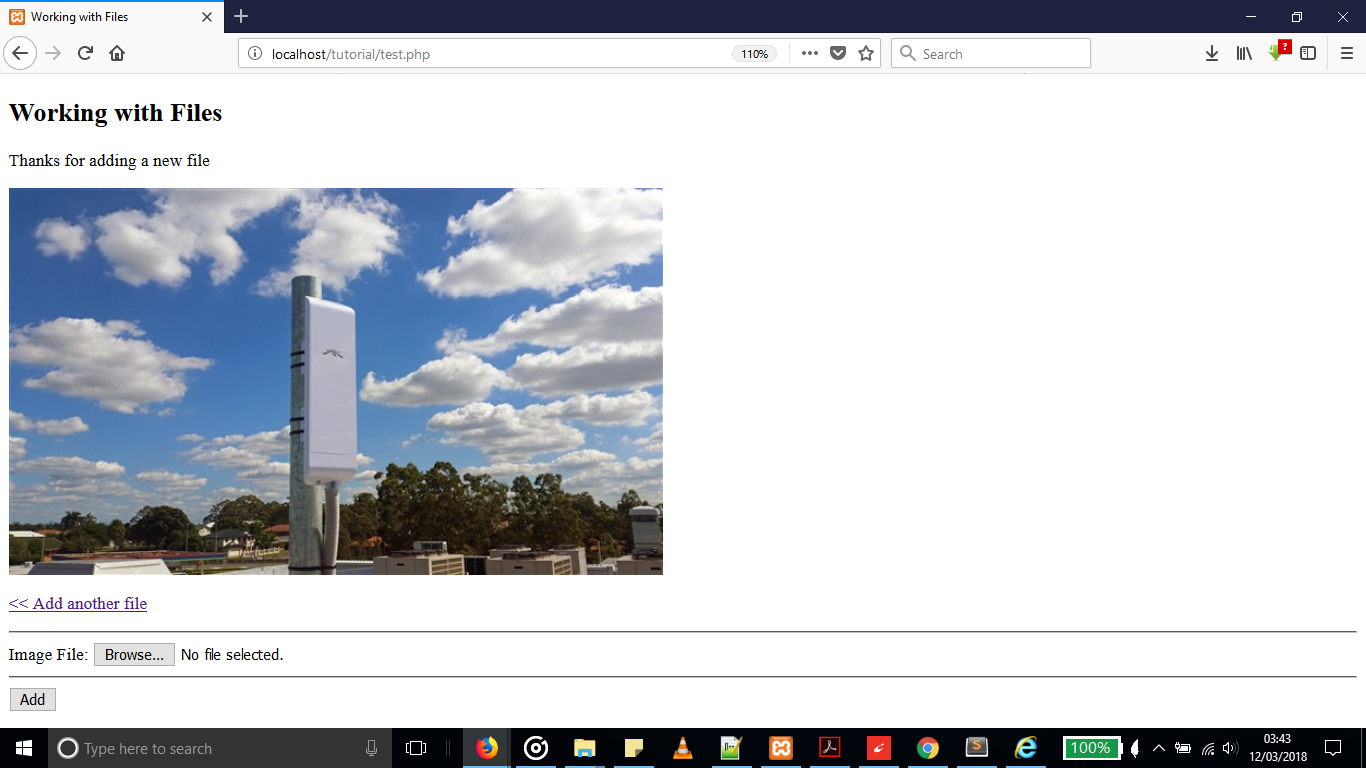Open Windows Task View

416,748
